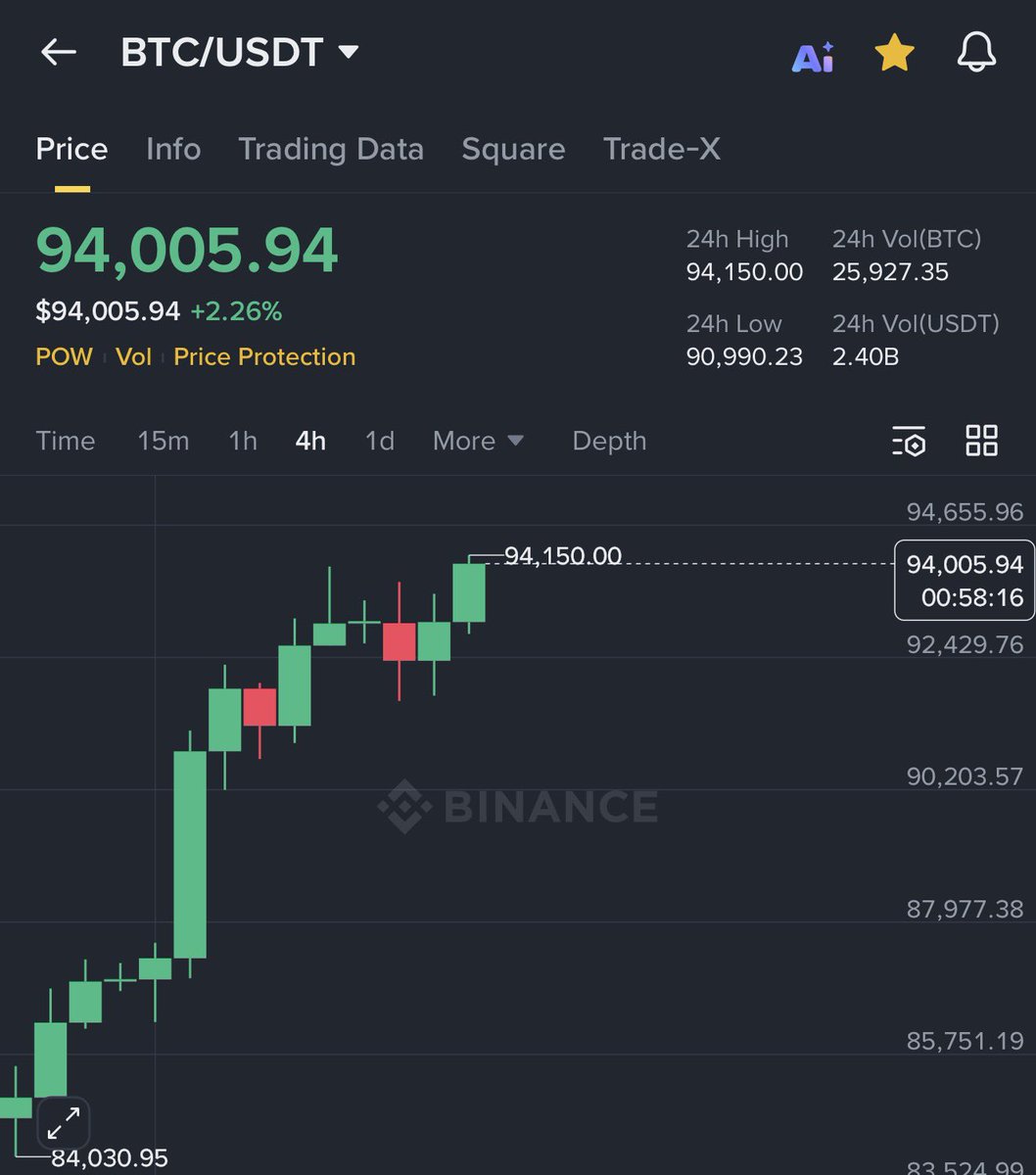Open the chart layout grid icon
Image resolution: width=1036 pixels, height=1175 pixels.
pos(981,442)
